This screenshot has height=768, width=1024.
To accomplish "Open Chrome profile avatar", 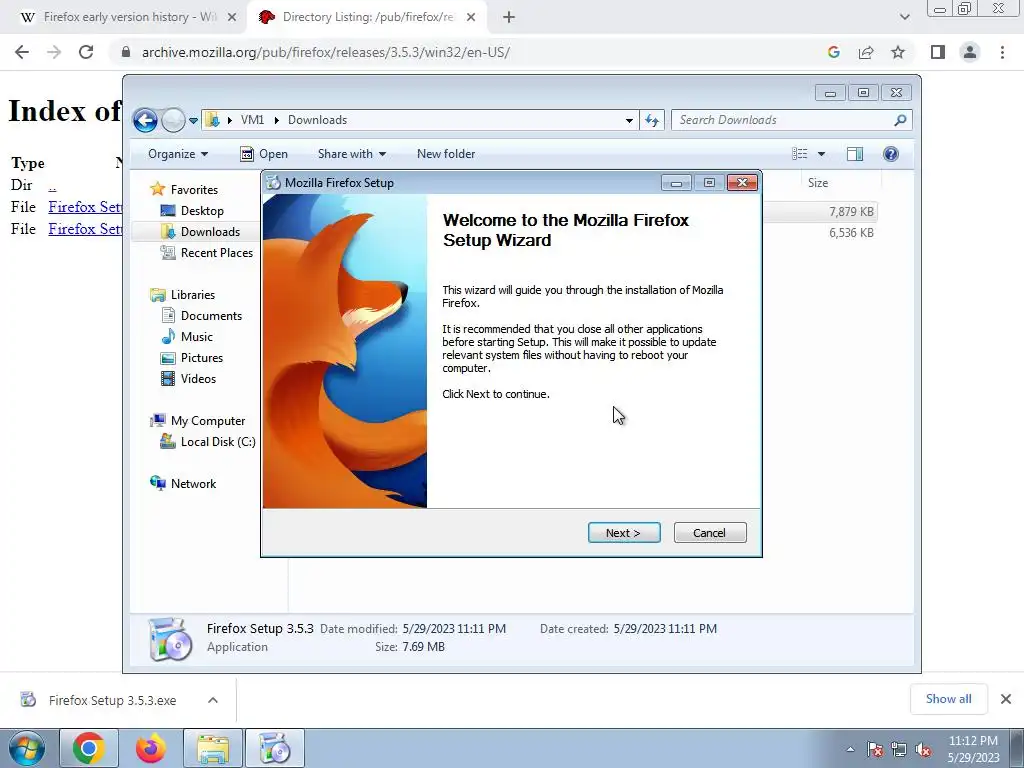I will point(970,52).
